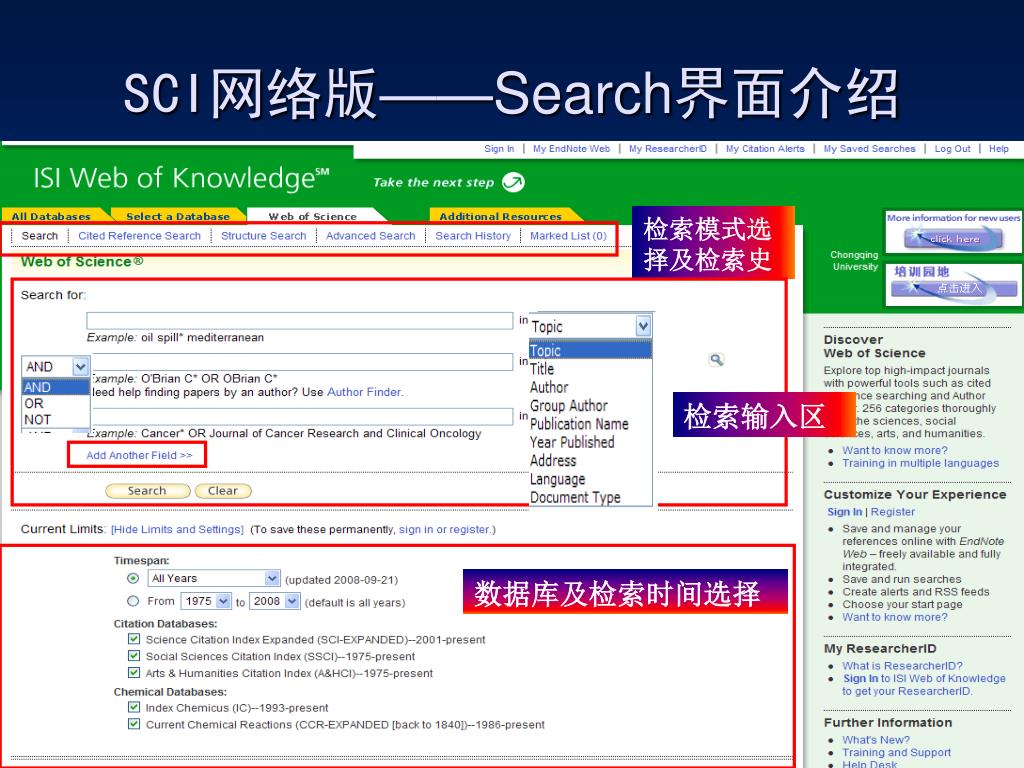Open the Web of Science tab
This screenshot has height=768, width=1024.
click(313, 216)
